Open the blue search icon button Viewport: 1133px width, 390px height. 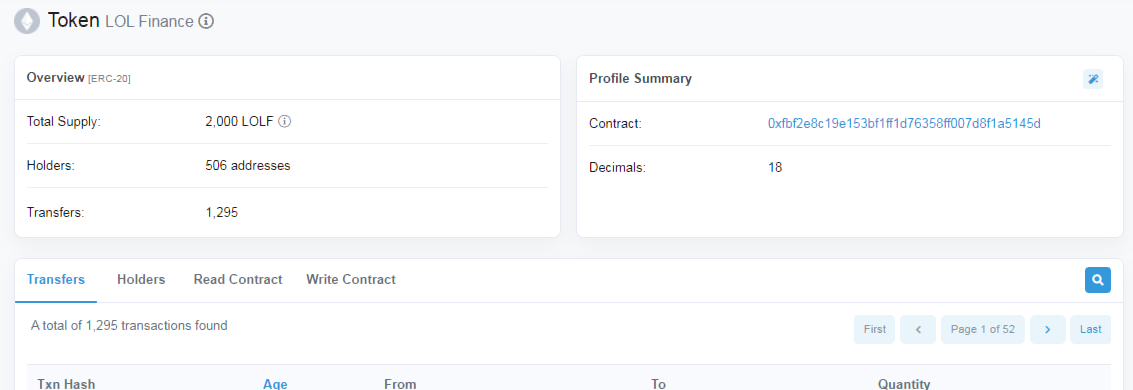point(1098,280)
